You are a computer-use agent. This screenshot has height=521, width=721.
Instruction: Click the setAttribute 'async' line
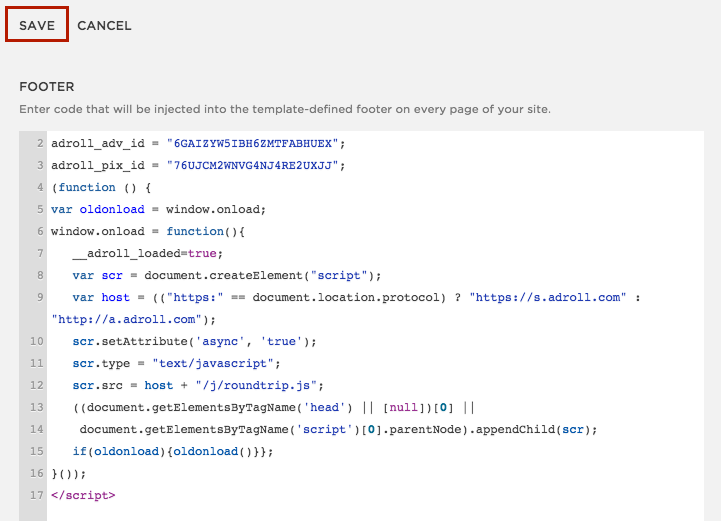point(195,342)
